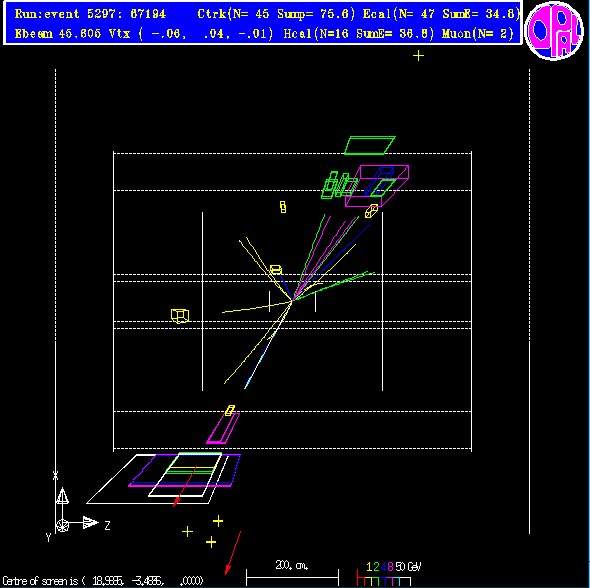
Task: Click the Hcal(N=16 SumE= 36.8) header readout
Action: click(359, 34)
